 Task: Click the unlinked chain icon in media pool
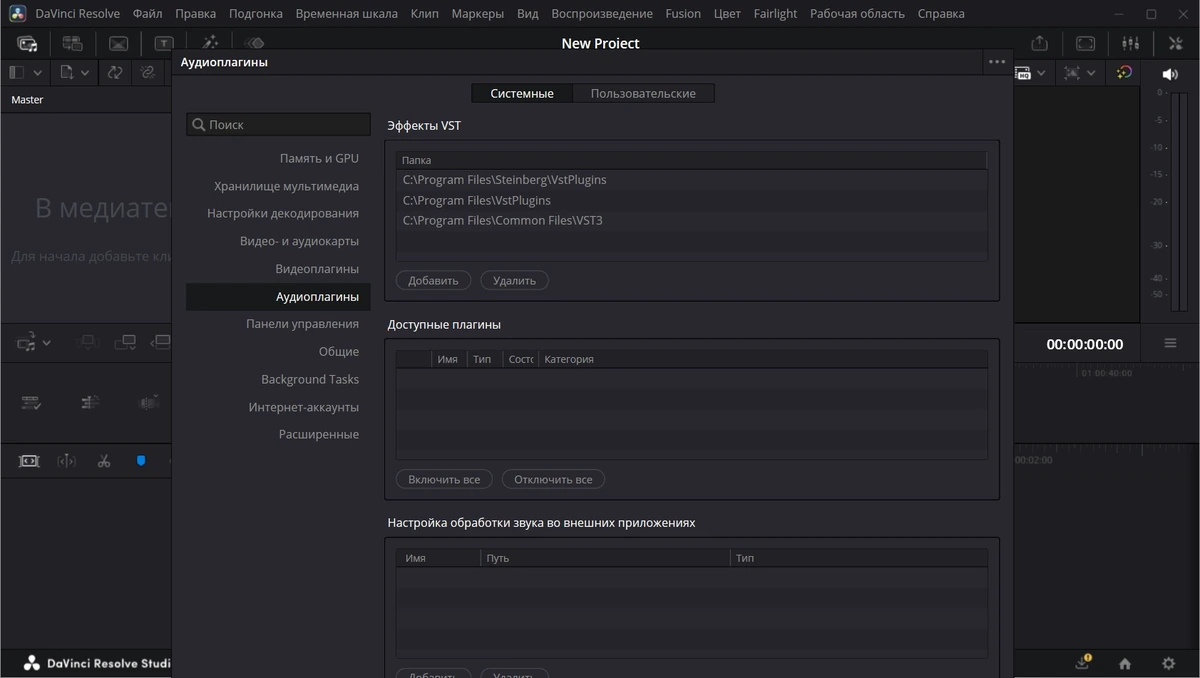pyautogui.click(x=148, y=72)
